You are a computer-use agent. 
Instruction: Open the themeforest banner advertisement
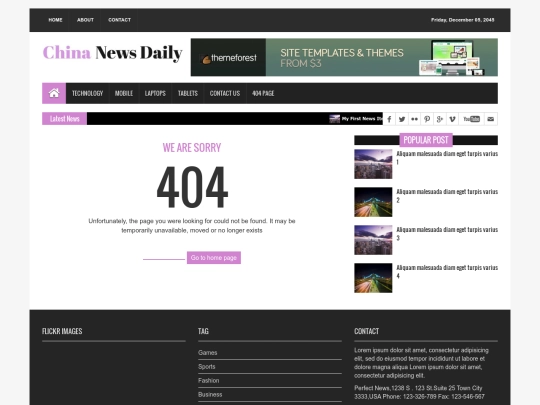(x=344, y=57)
